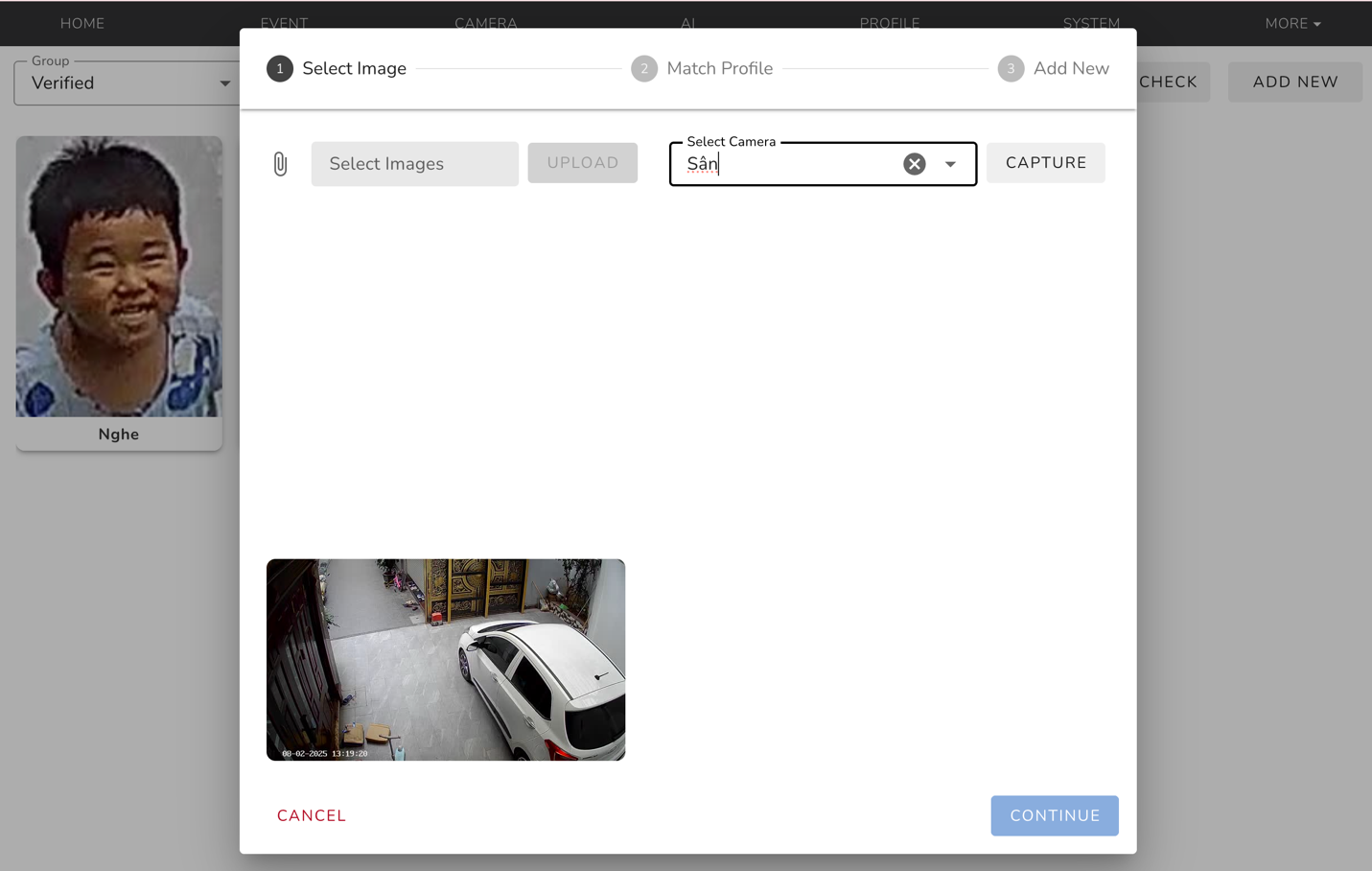The width and height of the screenshot is (1372, 871).
Task: Go to the HOME tab
Action: (82, 23)
